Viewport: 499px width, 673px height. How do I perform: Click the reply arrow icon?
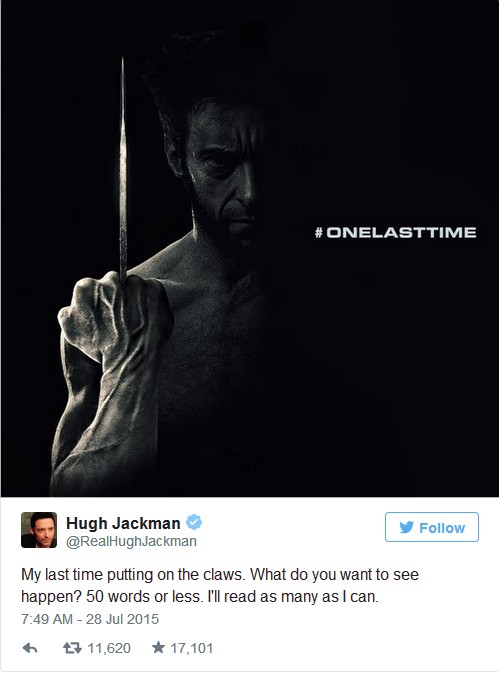[30, 648]
